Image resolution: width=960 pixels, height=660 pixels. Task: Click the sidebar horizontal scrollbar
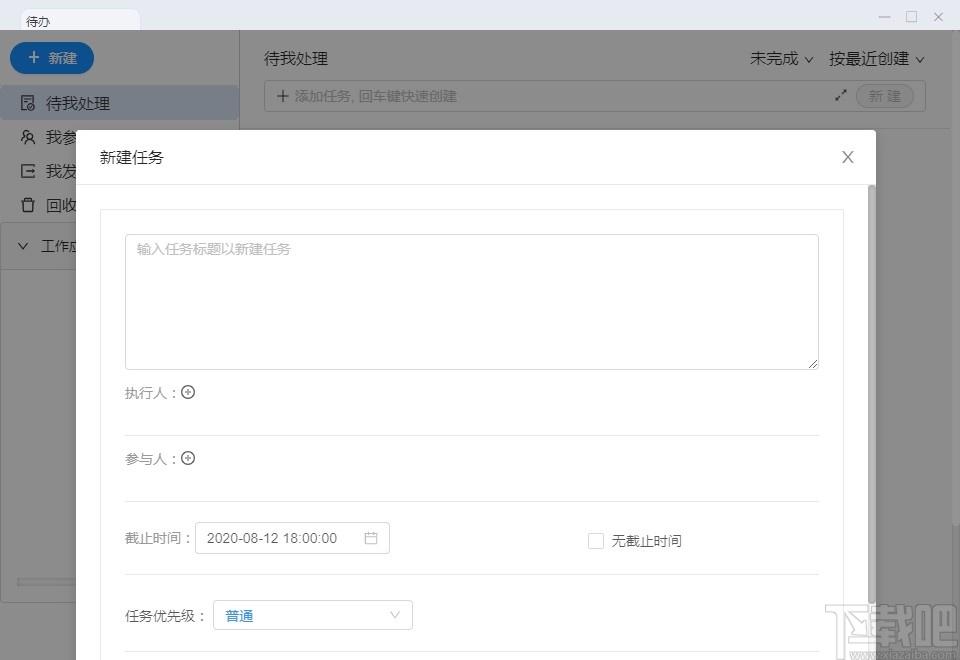point(47,582)
